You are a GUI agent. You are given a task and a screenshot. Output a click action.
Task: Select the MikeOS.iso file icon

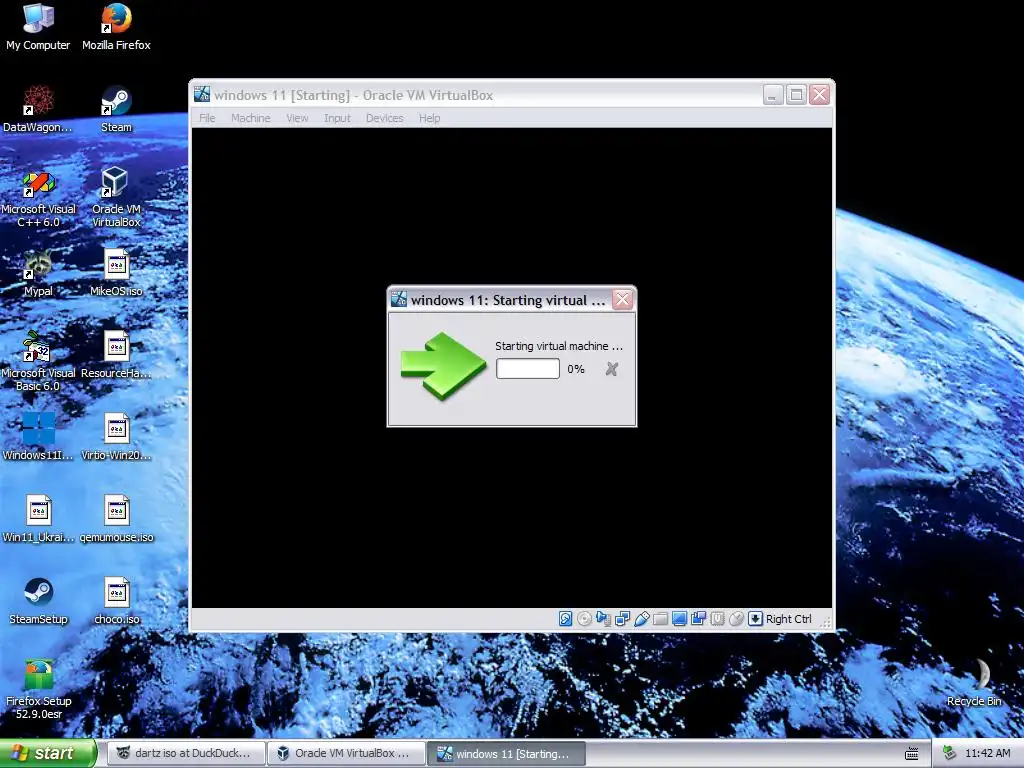(x=116, y=273)
